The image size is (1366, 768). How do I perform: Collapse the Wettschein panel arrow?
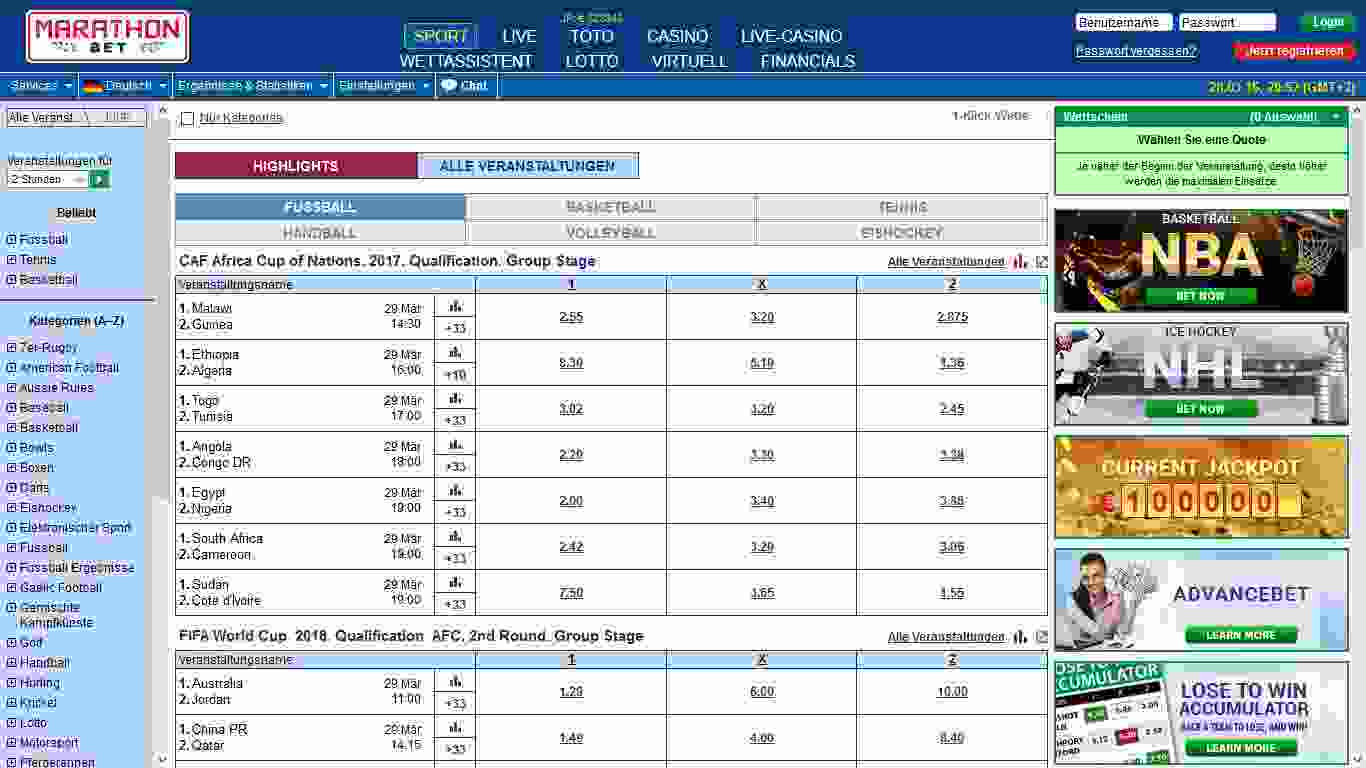pos(1336,117)
